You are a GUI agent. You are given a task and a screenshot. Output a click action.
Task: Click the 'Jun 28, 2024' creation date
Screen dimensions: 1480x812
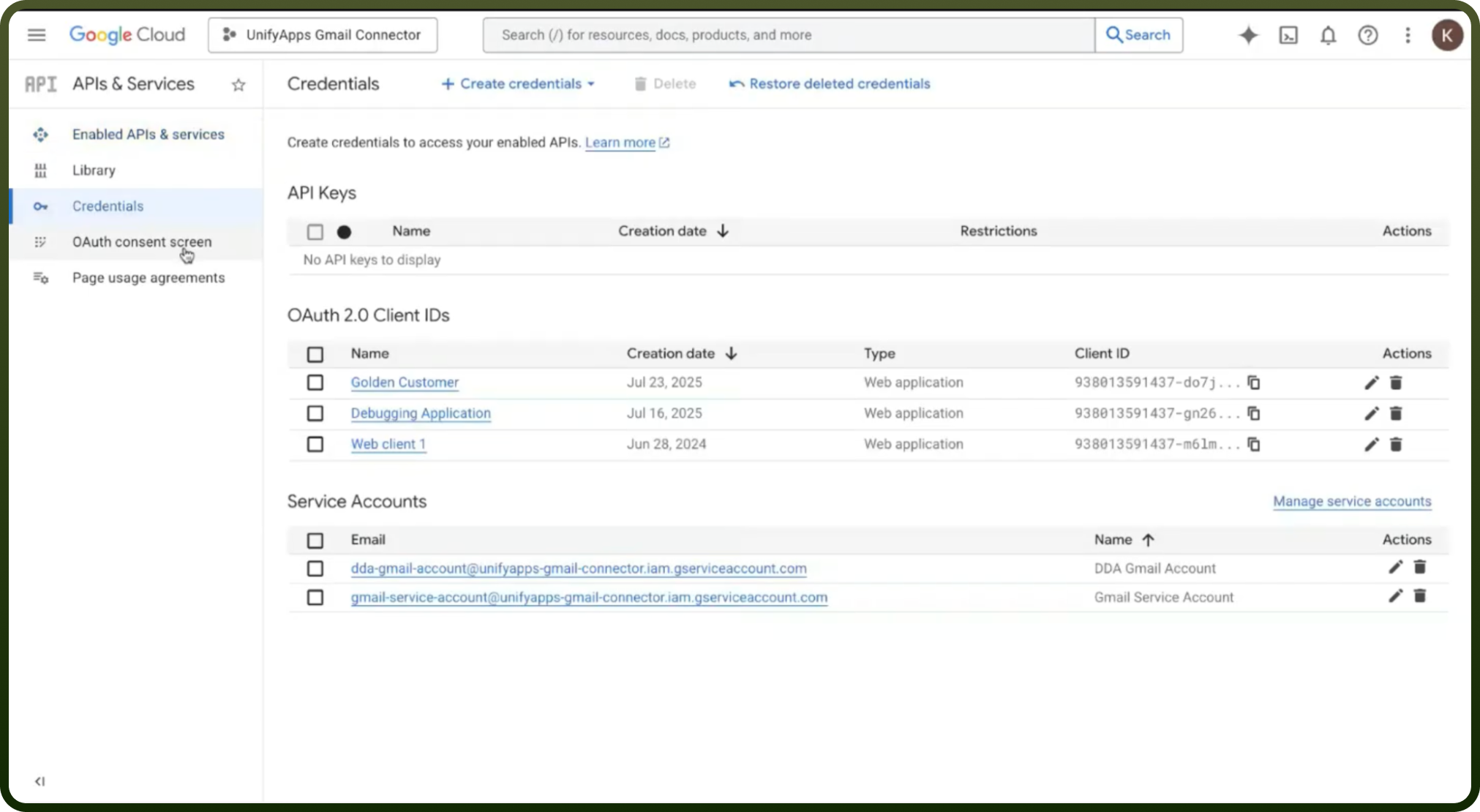[x=666, y=444]
